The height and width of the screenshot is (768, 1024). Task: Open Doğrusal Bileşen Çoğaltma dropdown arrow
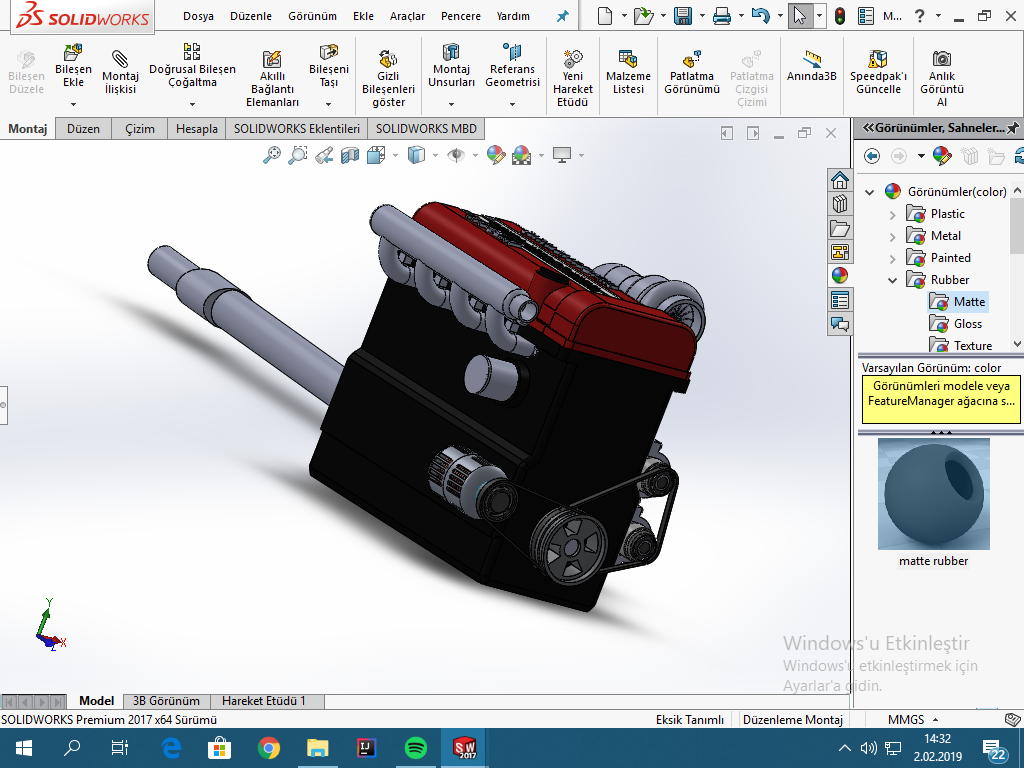point(192,104)
